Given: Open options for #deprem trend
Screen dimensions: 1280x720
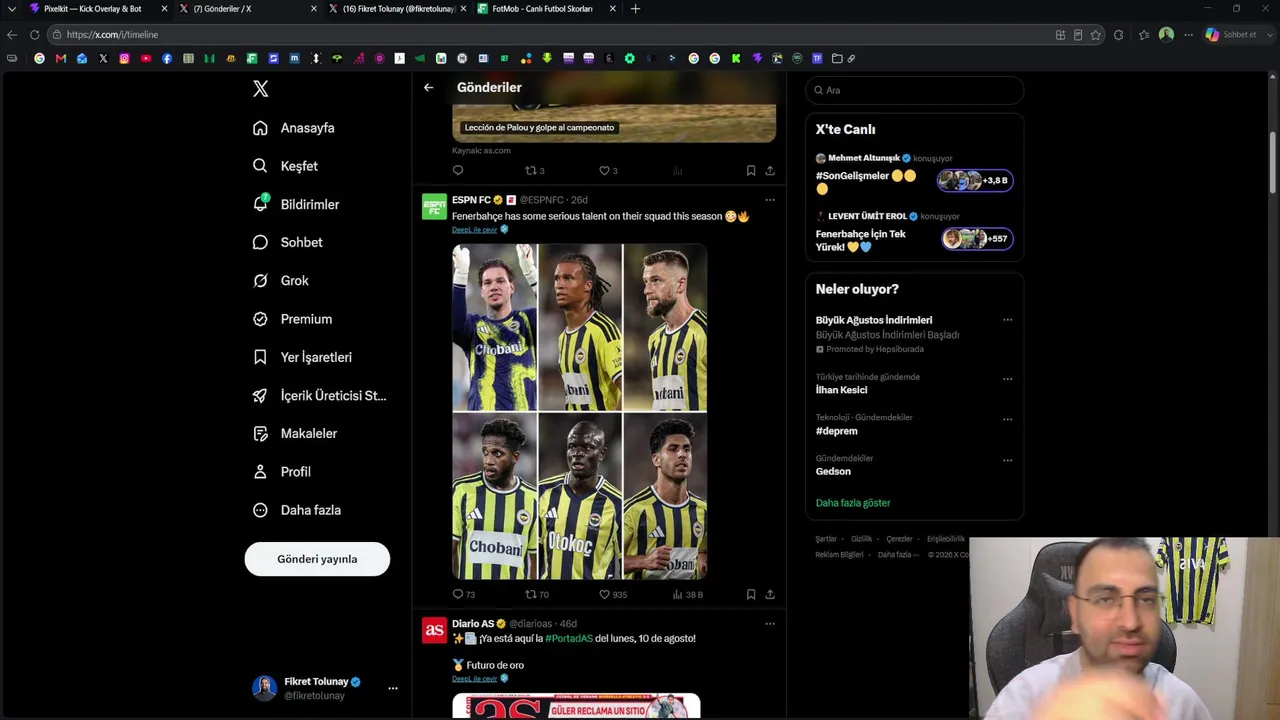Looking at the screenshot, I should click(x=1007, y=419).
